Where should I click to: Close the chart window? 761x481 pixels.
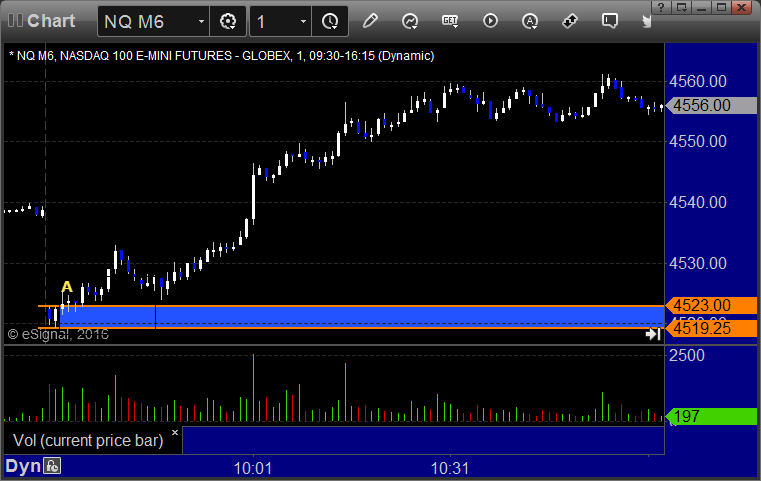click(x=742, y=7)
